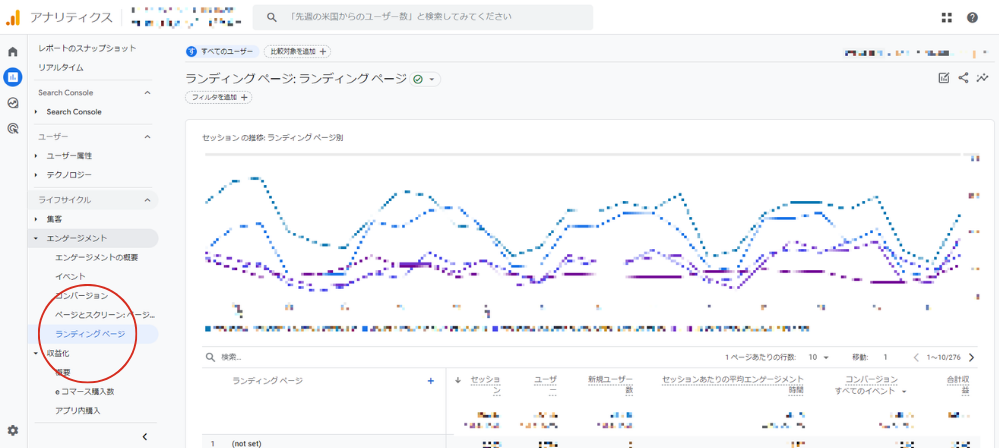Open アプリ内購入 report
Screen dimensions: 999x448
(x=78, y=410)
